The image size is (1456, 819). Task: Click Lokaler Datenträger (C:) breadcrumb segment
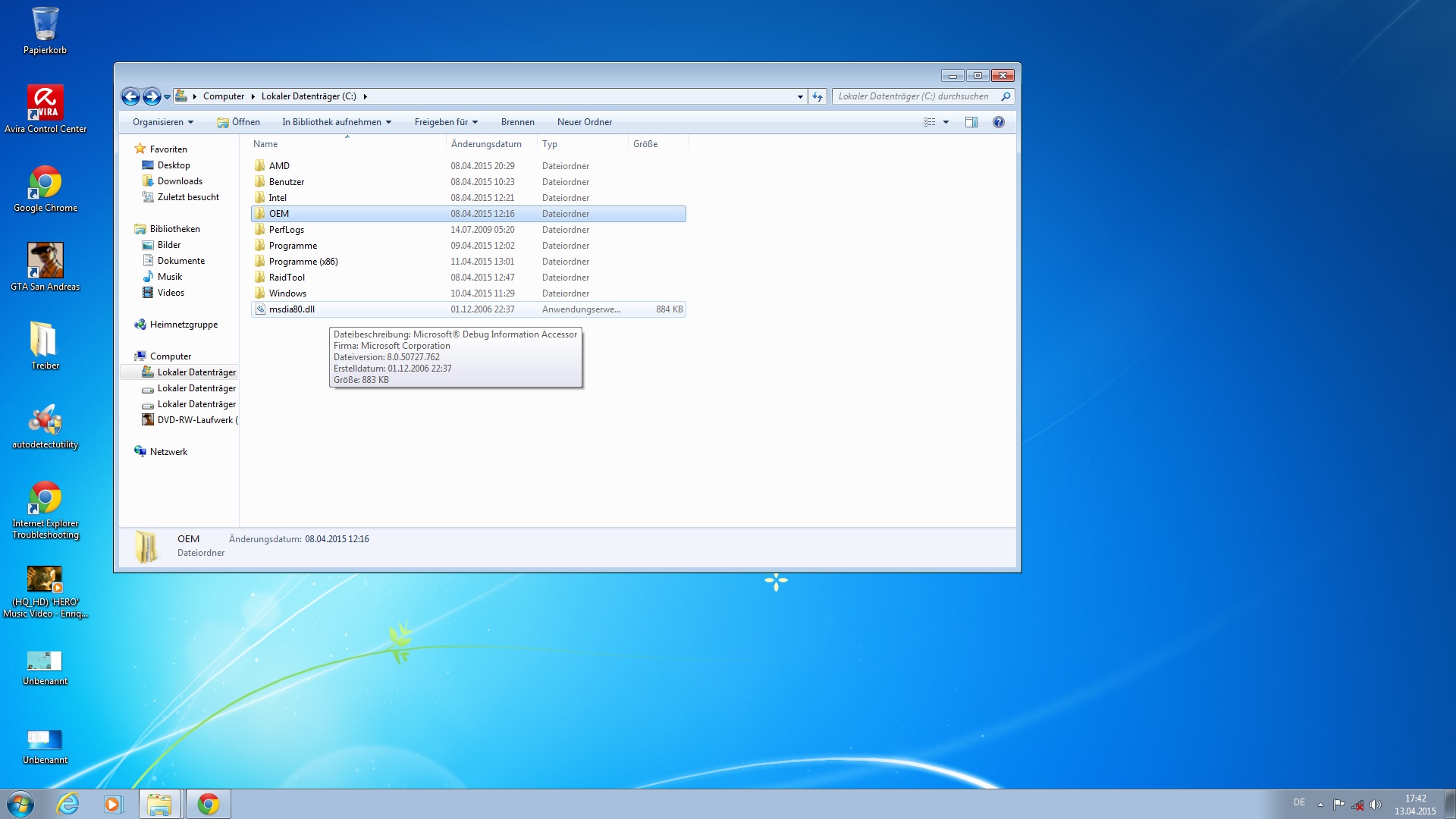[x=309, y=96]
